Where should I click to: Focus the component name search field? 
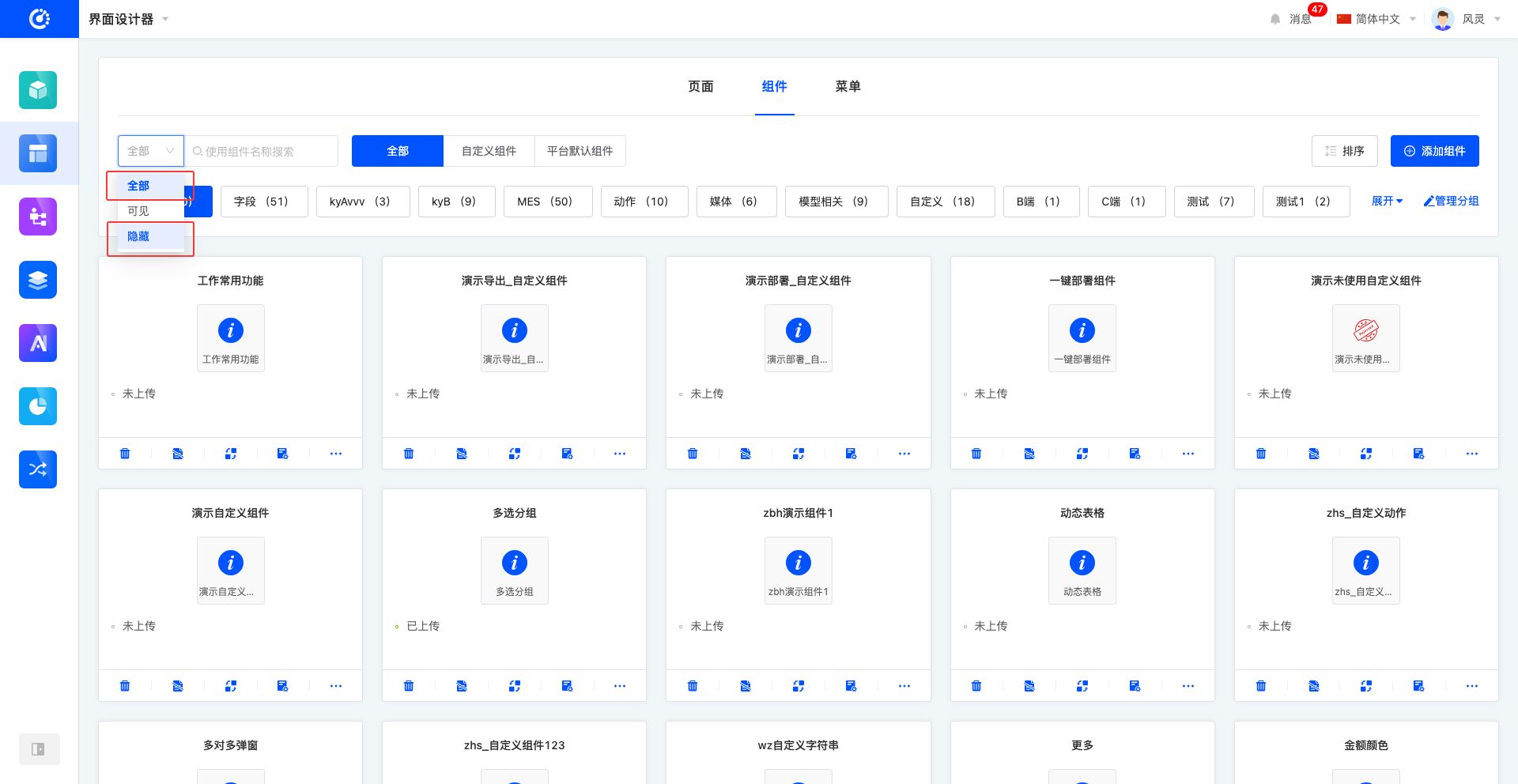point(265,151)
